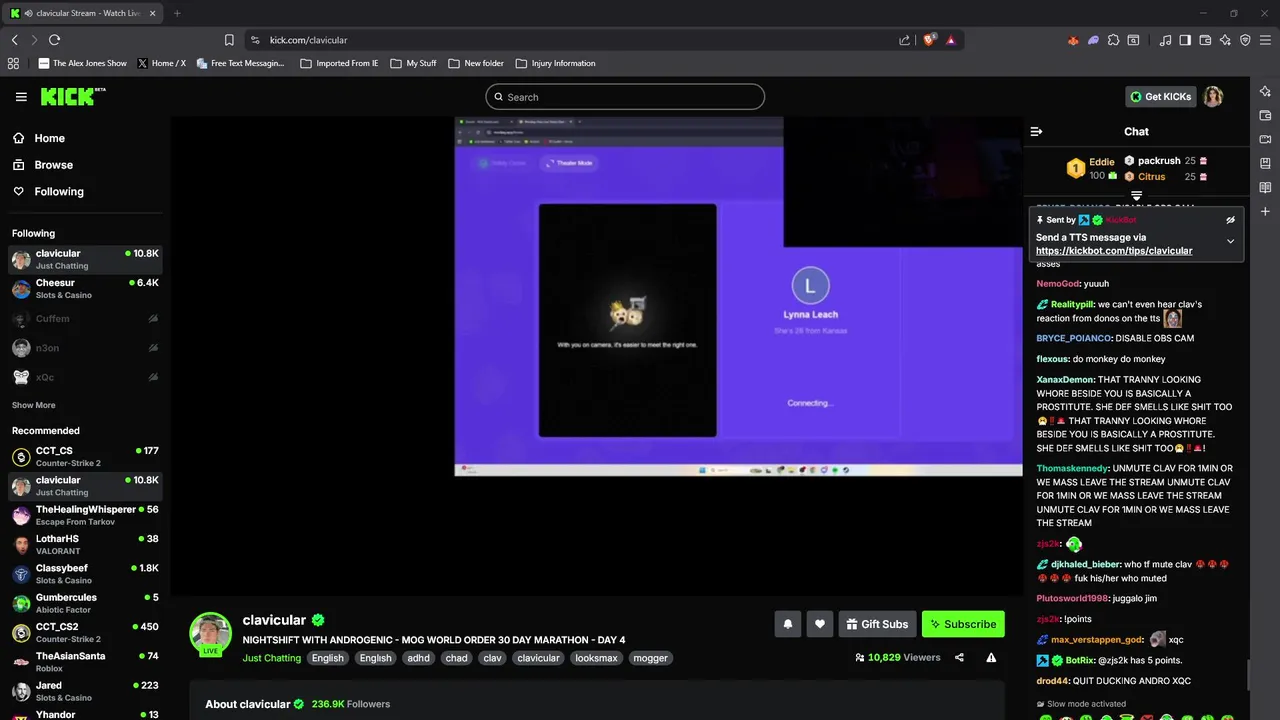Toggle the browser sidebar panel button
Viewport: 1280px width, 720px height.
click(x=1185, y=40)
